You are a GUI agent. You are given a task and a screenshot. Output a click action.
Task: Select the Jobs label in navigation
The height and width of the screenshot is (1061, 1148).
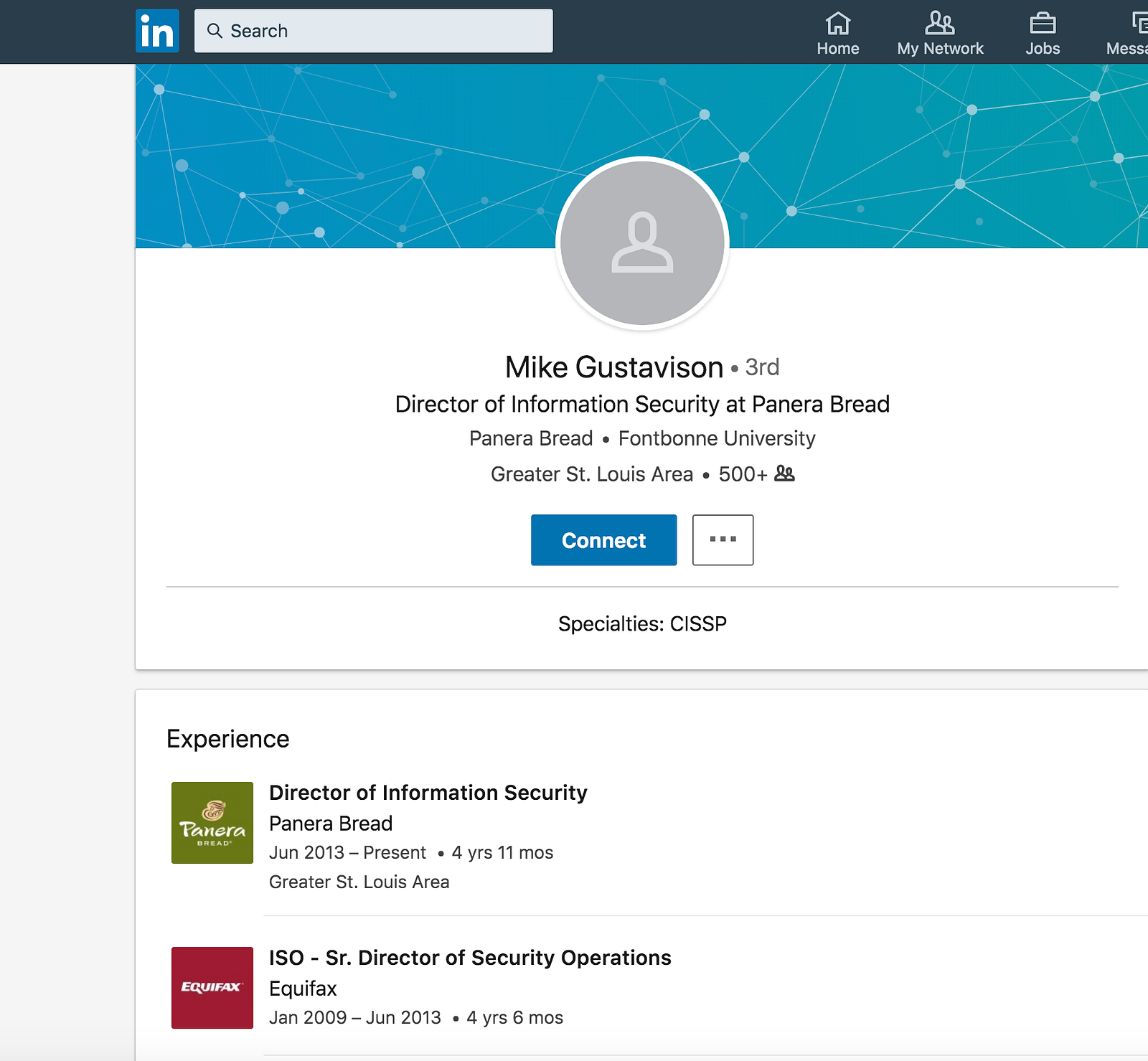1043,48
